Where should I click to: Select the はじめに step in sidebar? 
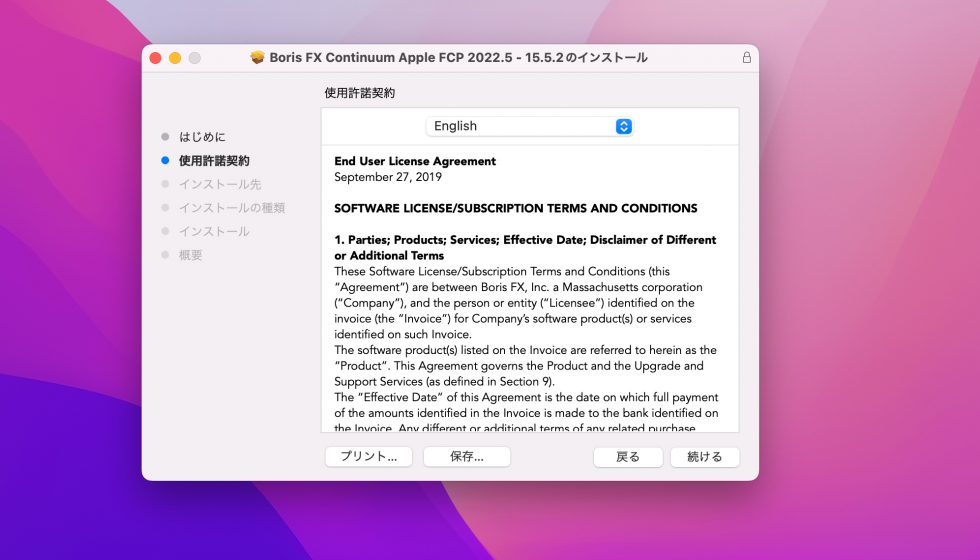pyautogui.click(x=202, y=137)
